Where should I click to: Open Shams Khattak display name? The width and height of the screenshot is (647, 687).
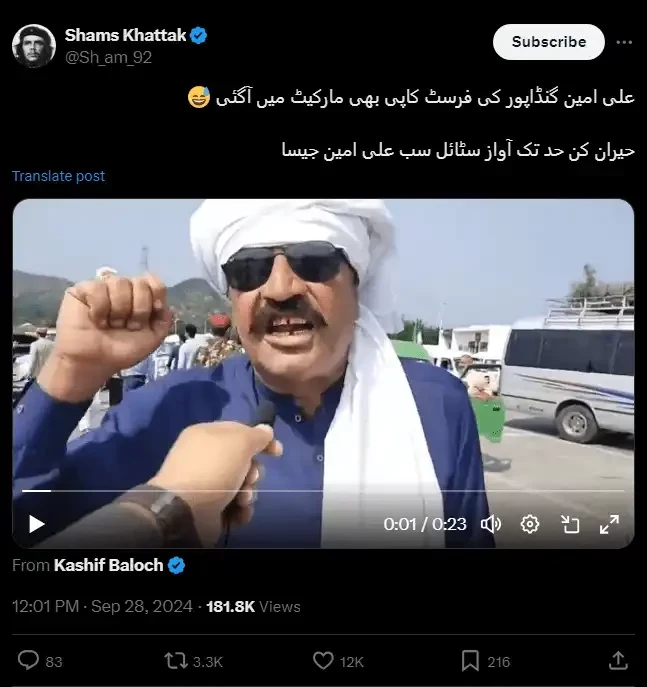point(125,35)
